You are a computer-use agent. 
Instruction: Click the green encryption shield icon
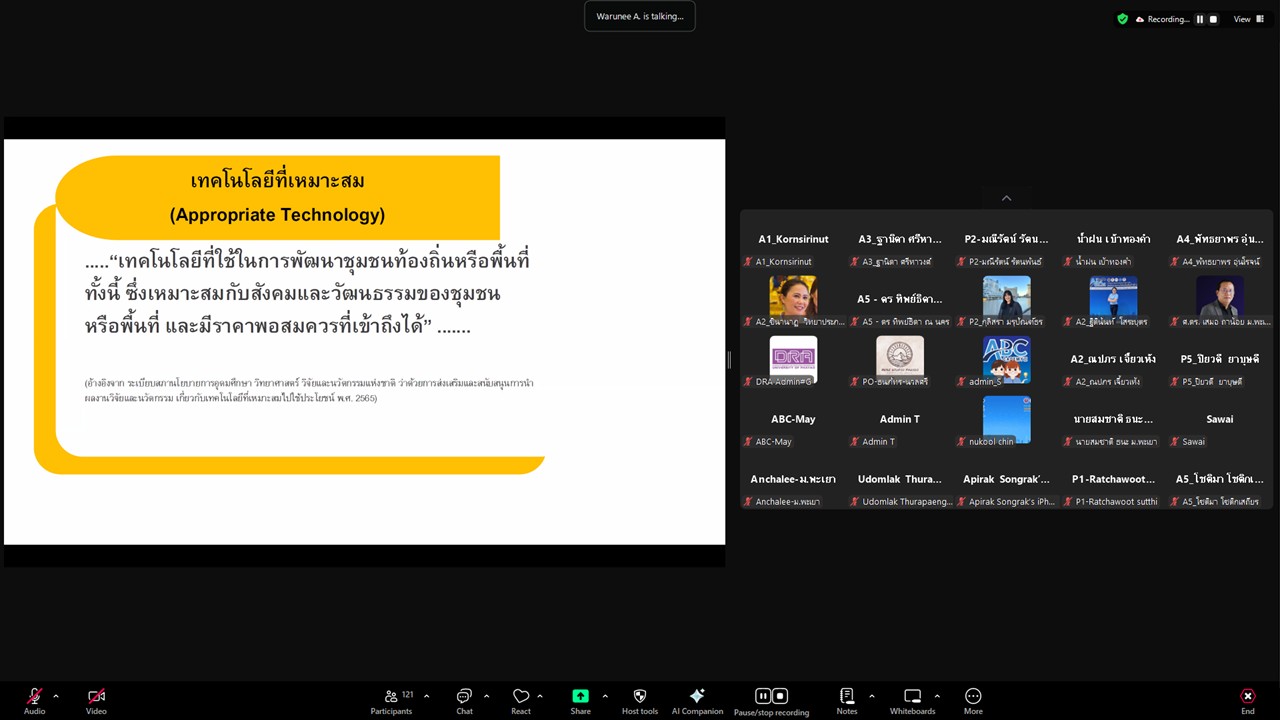[1123, 19]
